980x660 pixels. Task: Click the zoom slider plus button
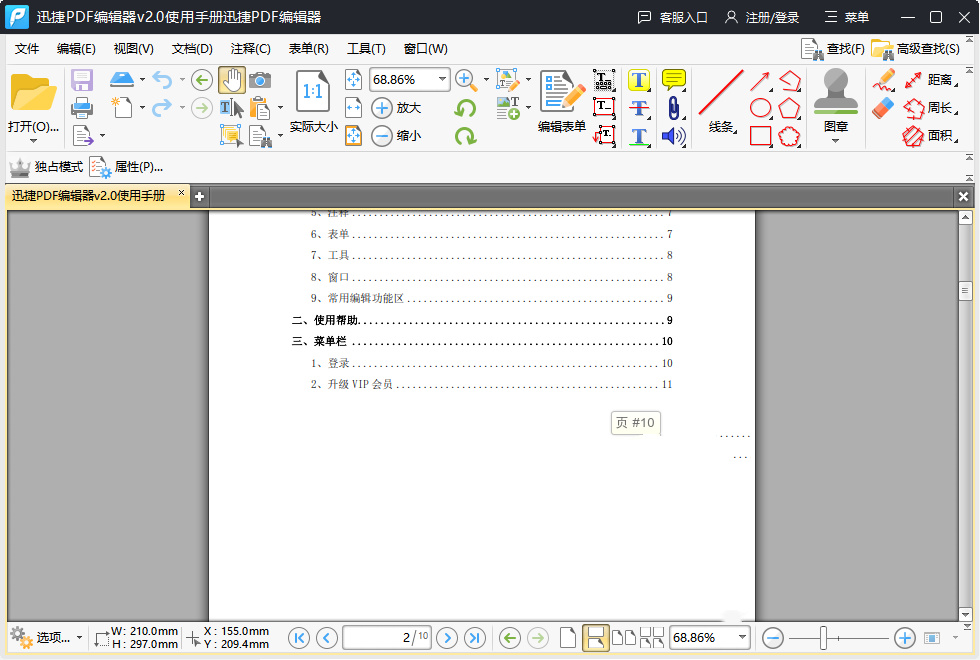coord(904,638)
